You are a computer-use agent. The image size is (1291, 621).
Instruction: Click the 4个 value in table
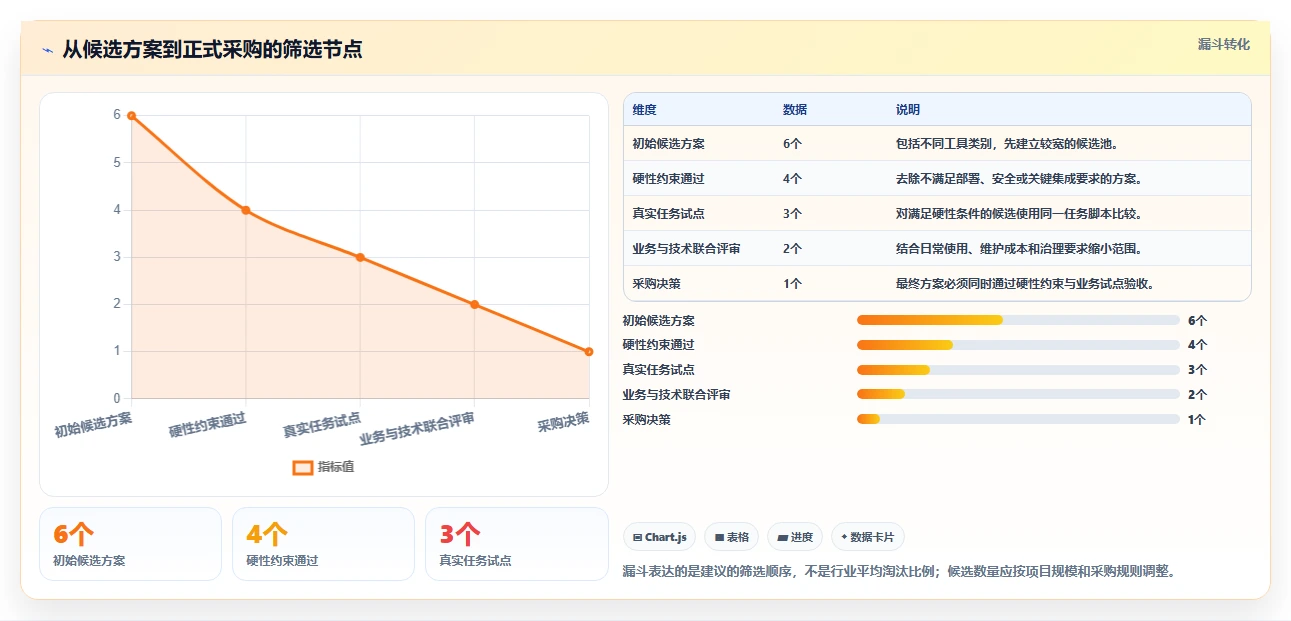click(792, 179)
